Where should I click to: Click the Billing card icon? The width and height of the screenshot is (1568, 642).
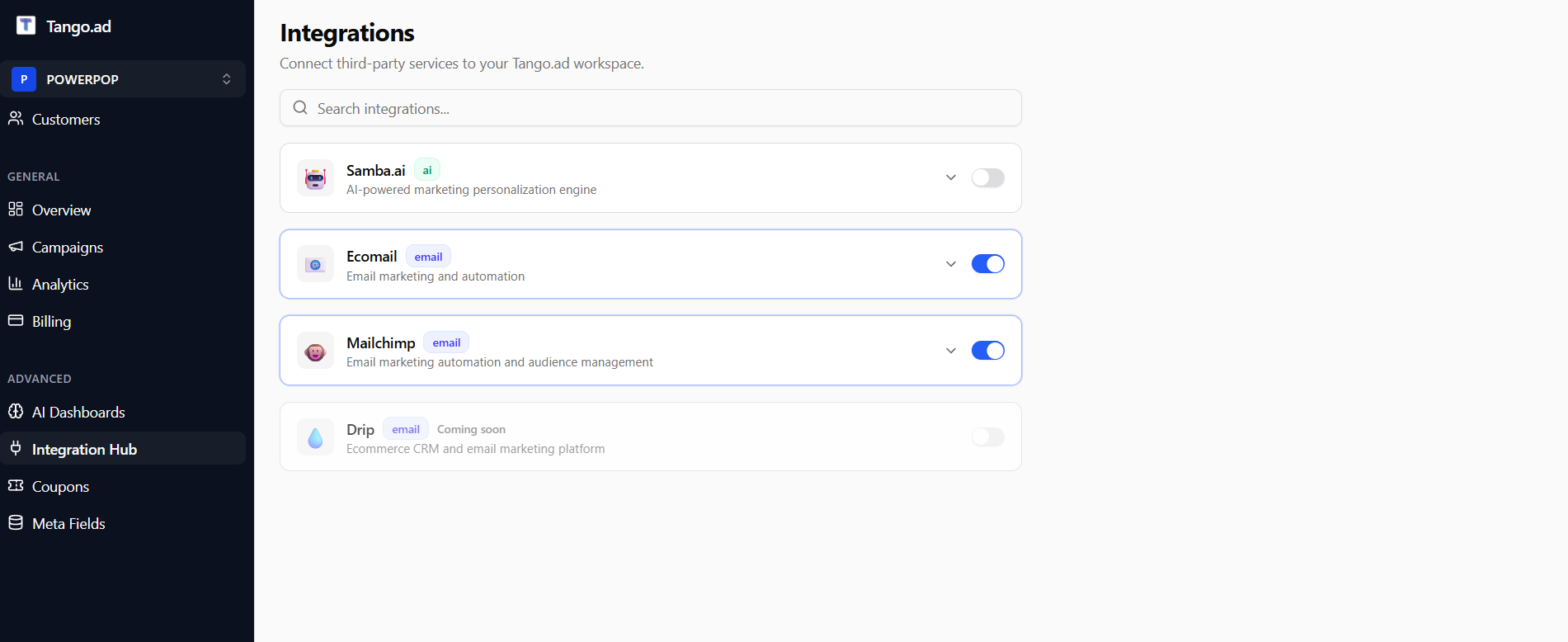point(16,321)
